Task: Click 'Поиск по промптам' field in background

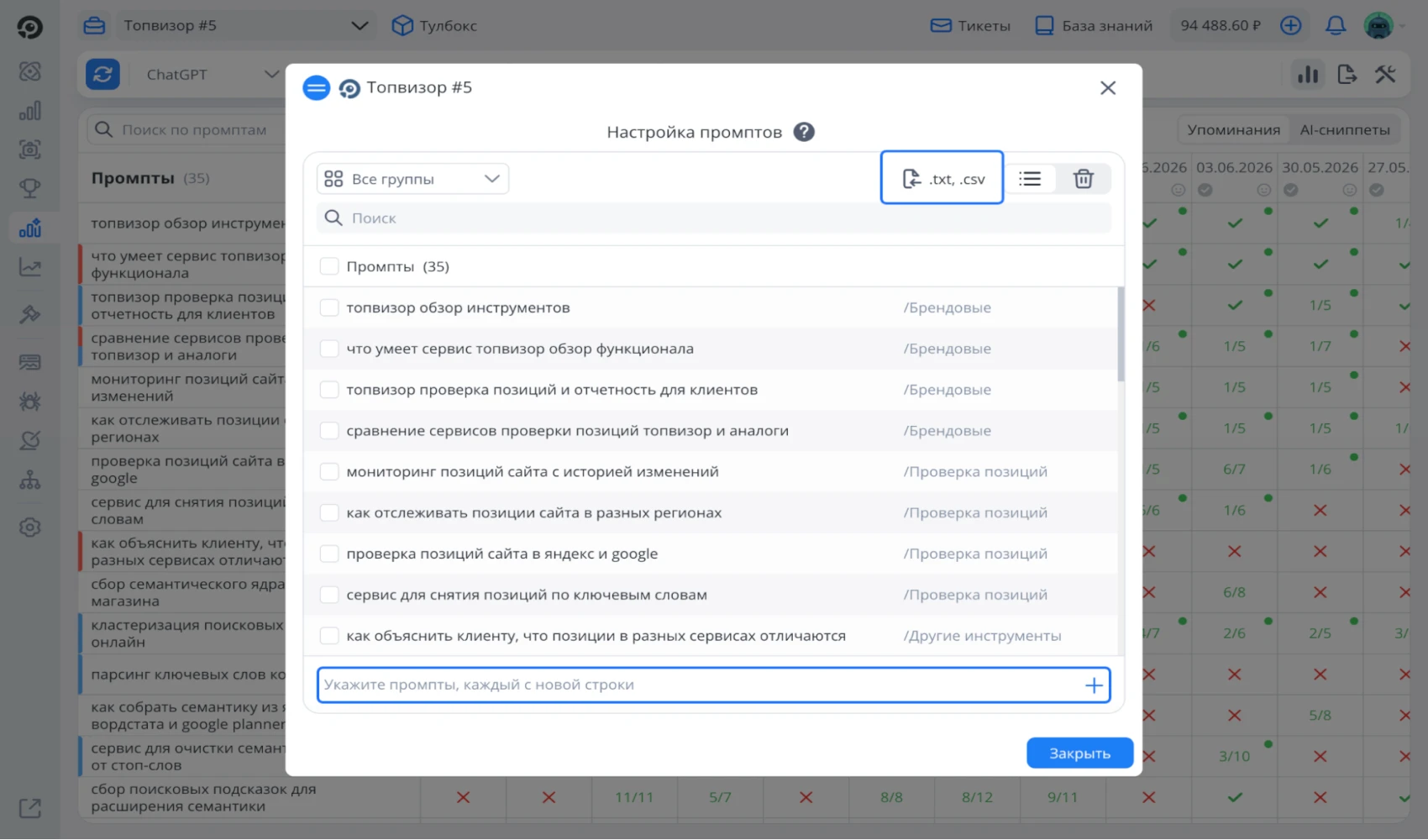Action: click(186, 129)
